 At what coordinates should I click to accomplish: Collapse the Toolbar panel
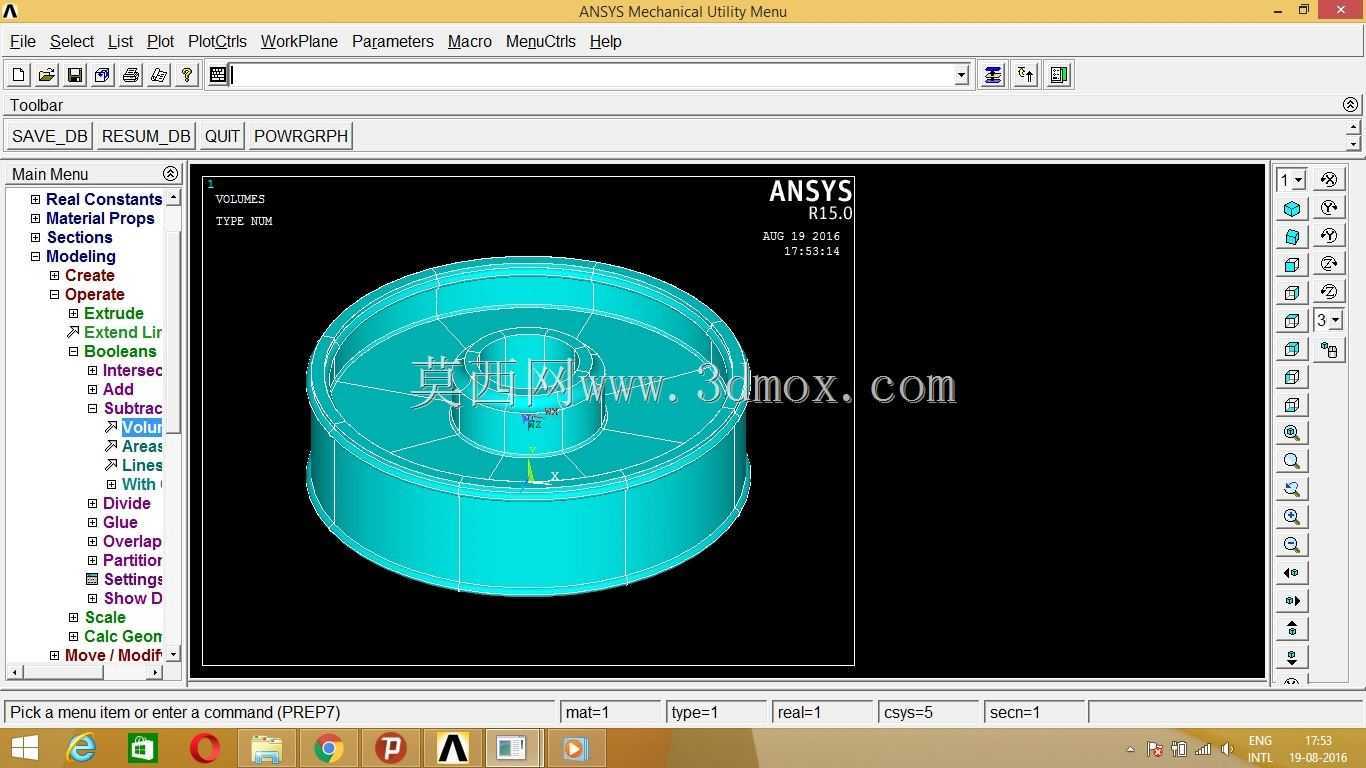tap(1350, 105)
